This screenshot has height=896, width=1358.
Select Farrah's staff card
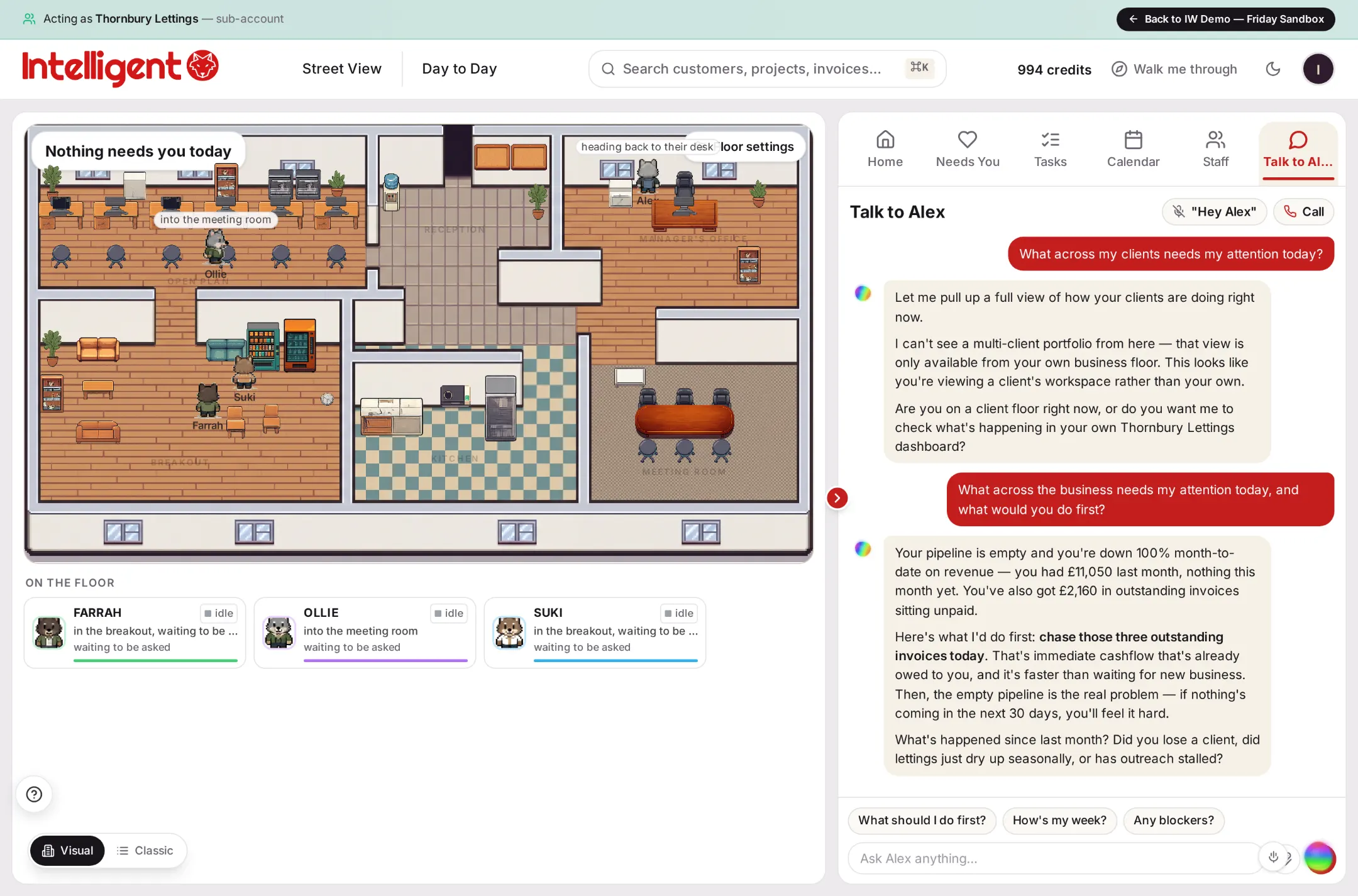click(x=135, y=633)
